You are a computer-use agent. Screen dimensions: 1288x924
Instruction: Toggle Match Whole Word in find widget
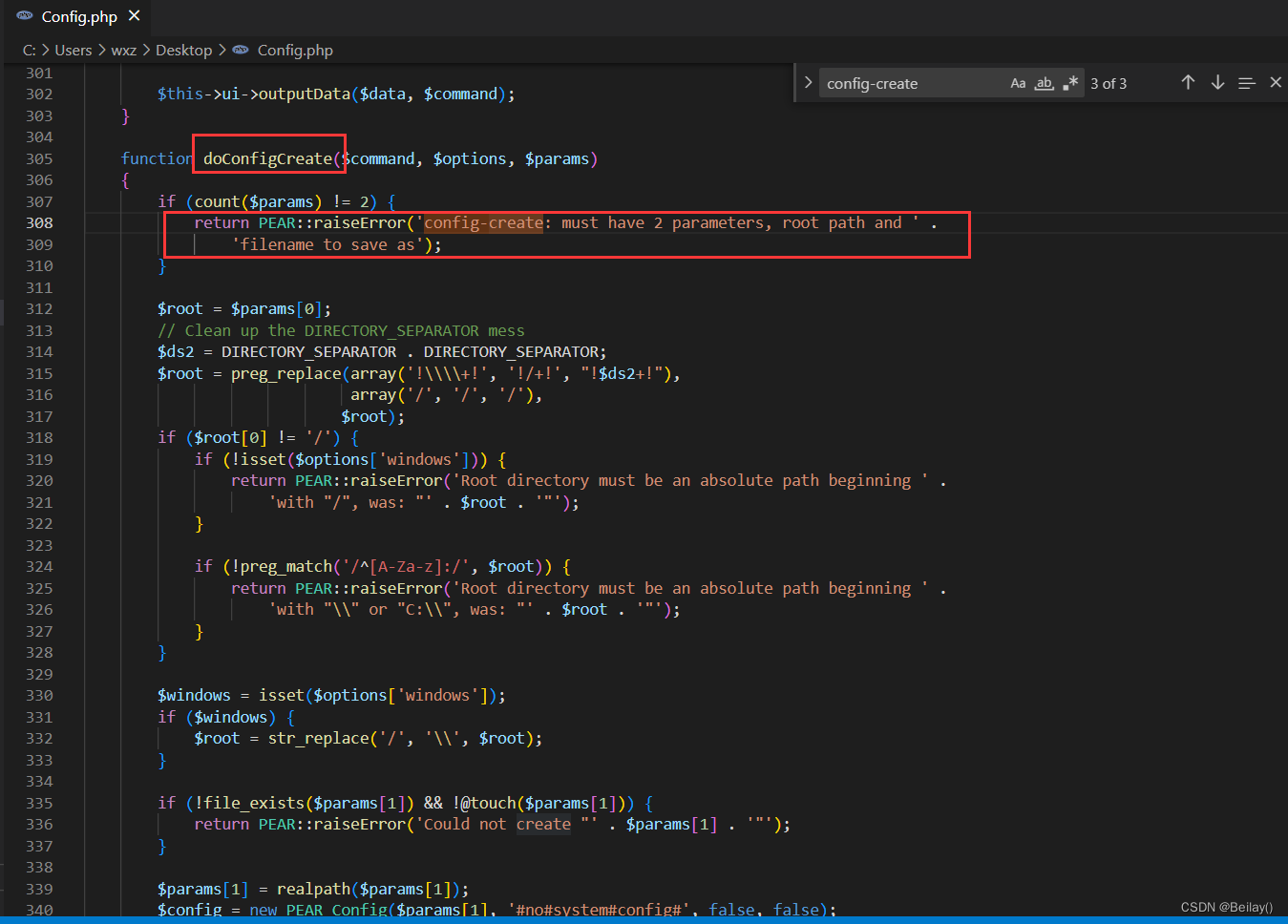1045,83
